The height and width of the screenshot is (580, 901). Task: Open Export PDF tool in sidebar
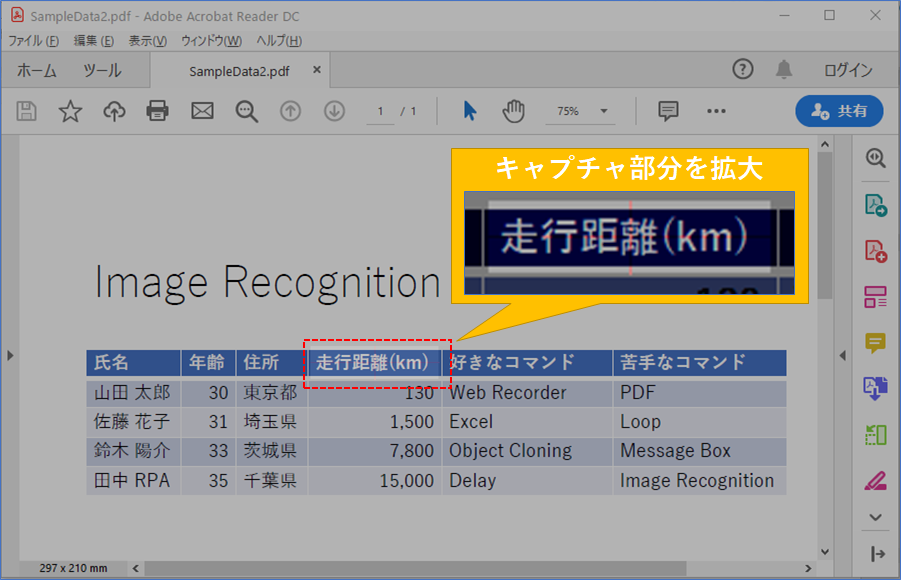point(876,205)
